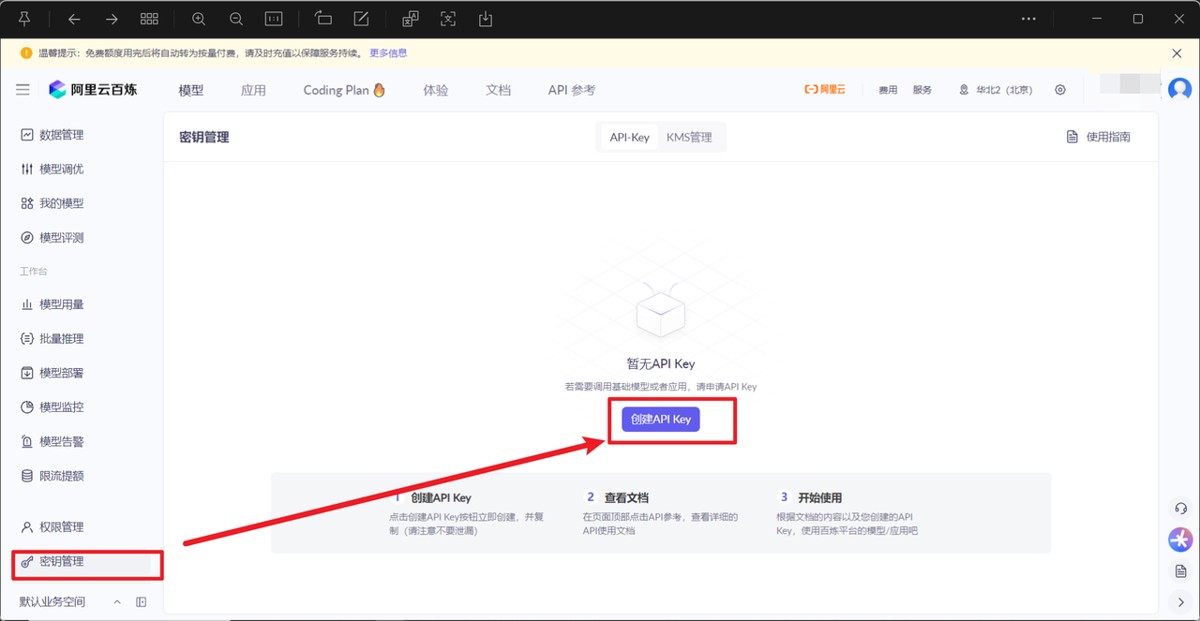Open the 使用指南 guide link
This screenshot has height=621, width=1200.
pyautogui.click(x=1099, y=137)
